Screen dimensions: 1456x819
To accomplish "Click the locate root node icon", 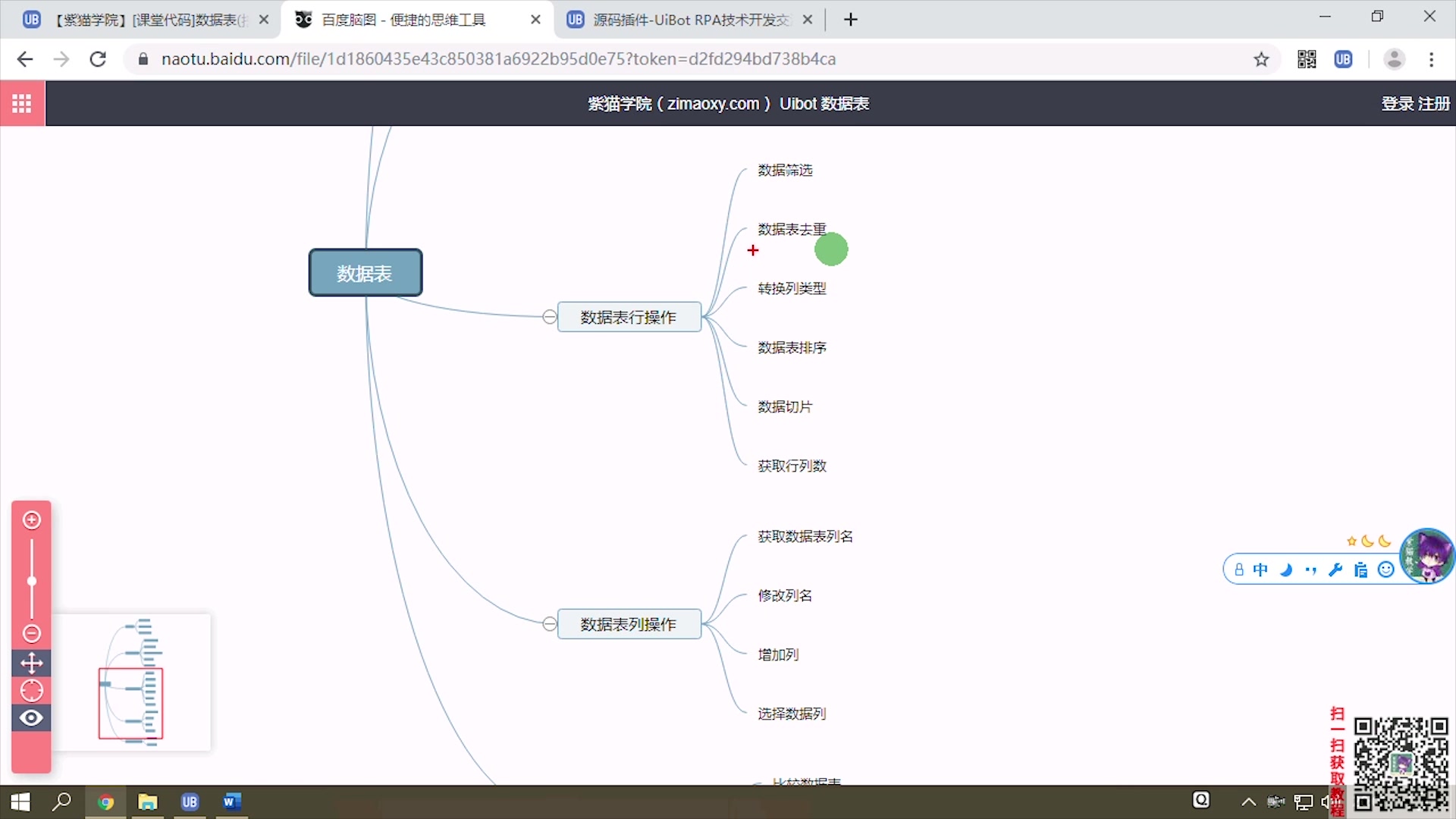I will [31, 691].
